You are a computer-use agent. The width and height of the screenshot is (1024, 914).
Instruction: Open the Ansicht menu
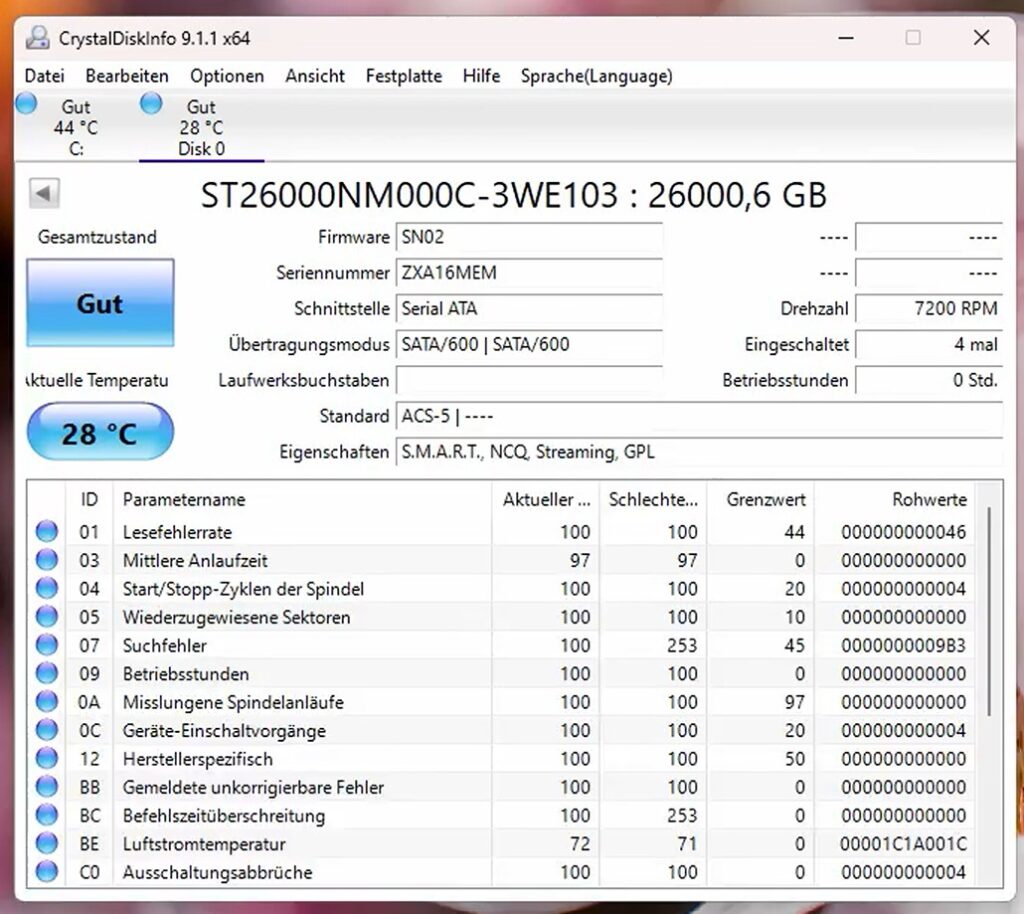coord(315,76)
